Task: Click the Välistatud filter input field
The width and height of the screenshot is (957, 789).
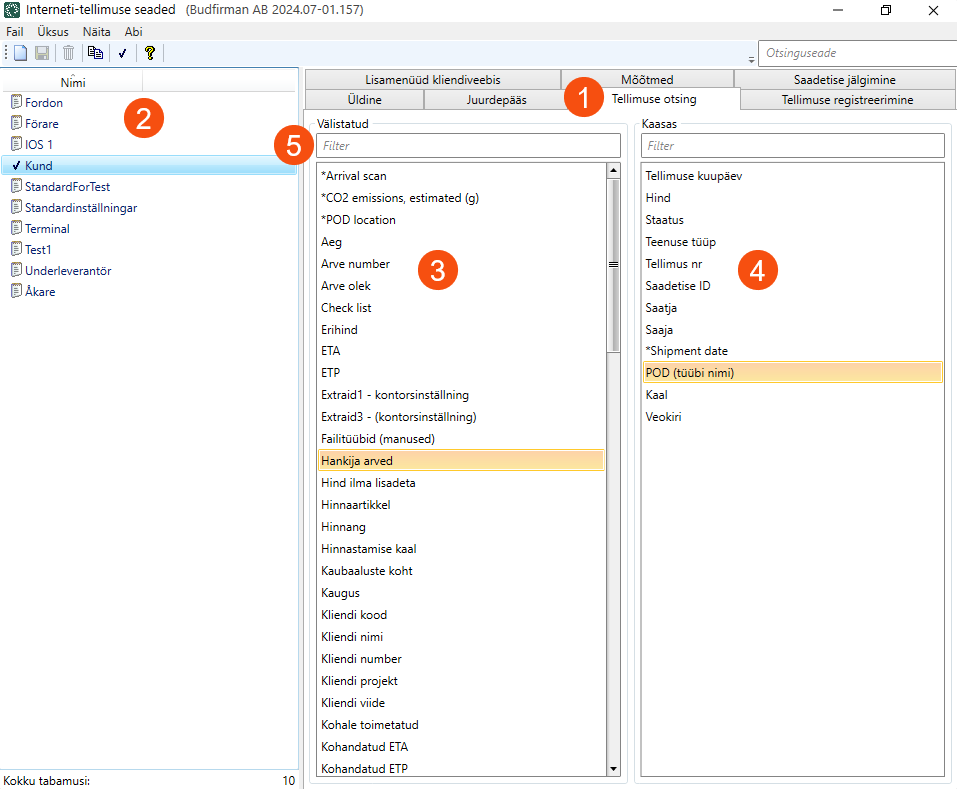Action: 470,146
